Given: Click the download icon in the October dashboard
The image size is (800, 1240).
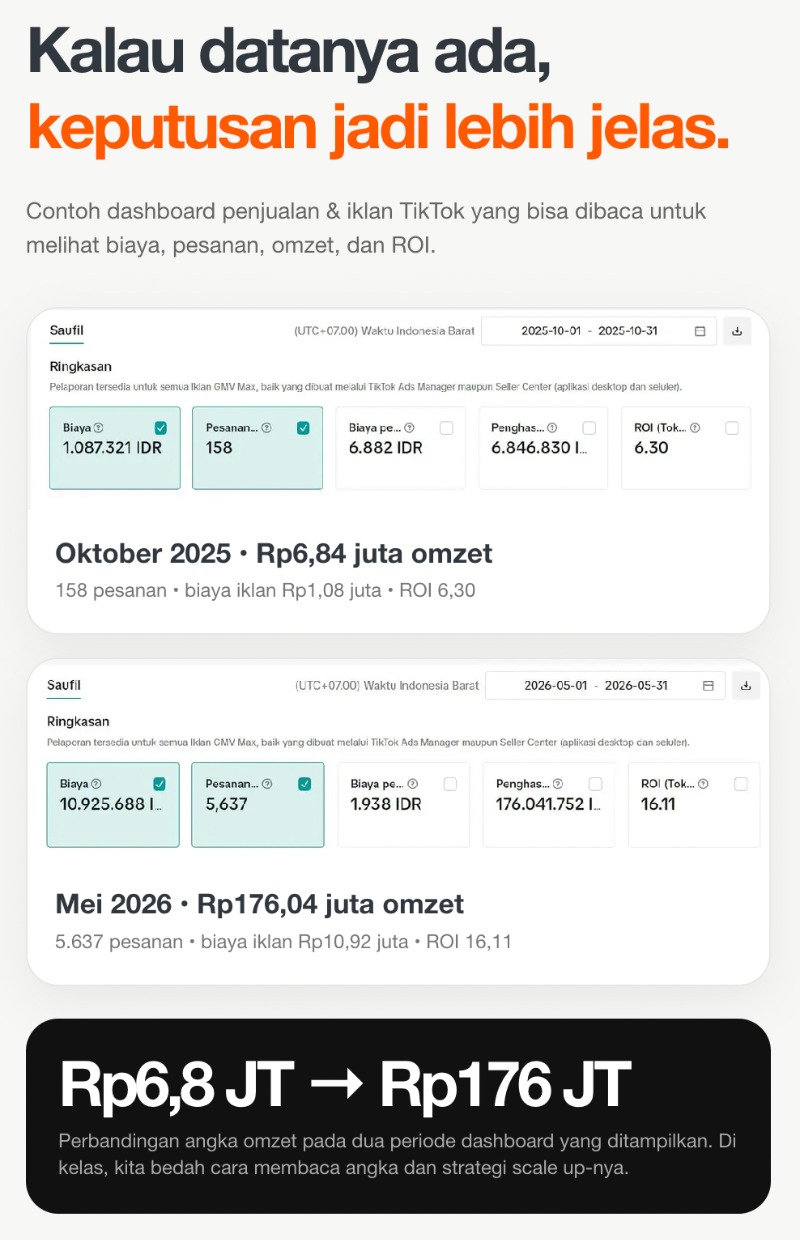Looking at the screenshot, I should tap(737, 331).
